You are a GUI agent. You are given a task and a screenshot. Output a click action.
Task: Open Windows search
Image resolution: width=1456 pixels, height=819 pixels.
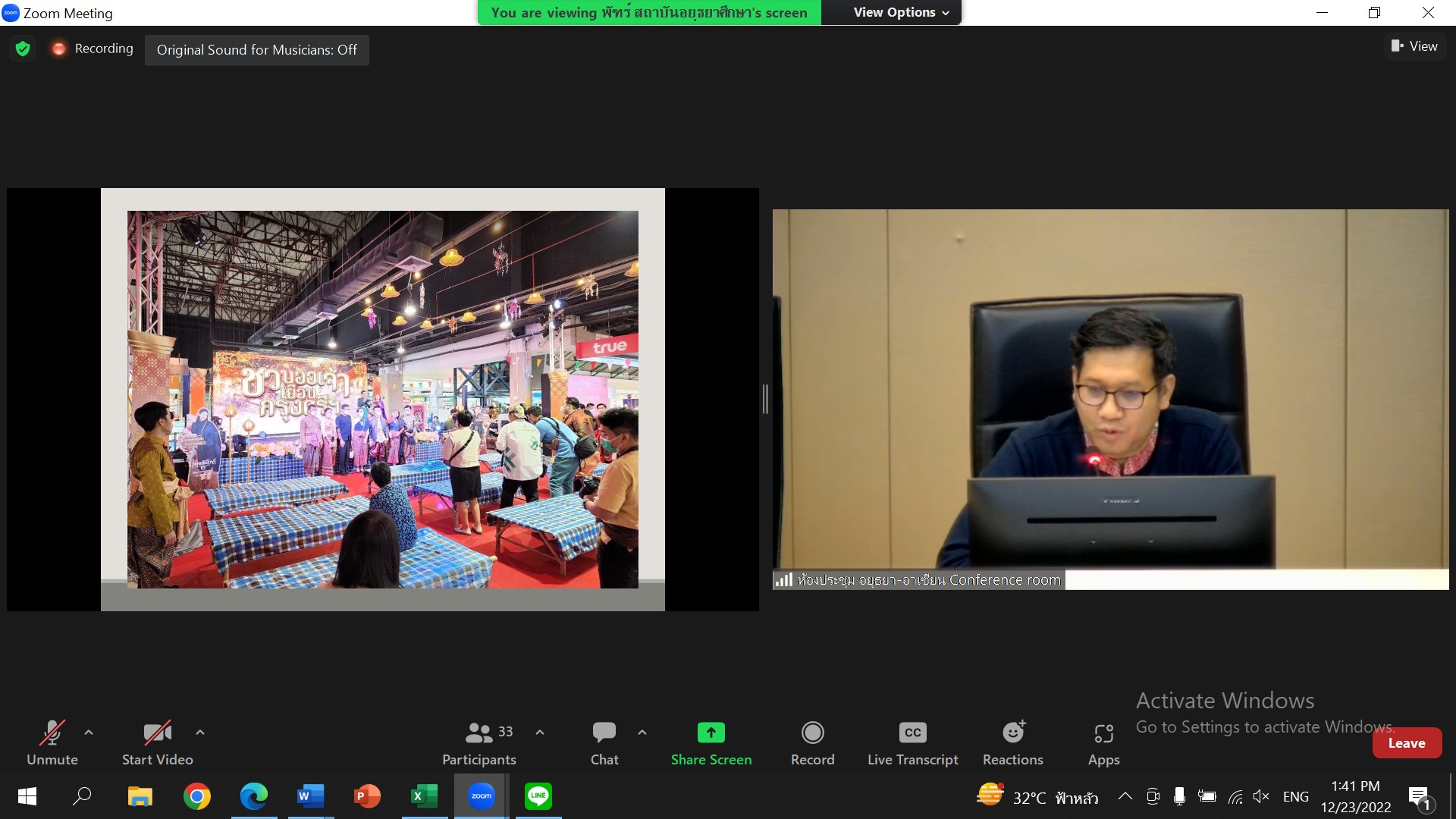[82, 796]
